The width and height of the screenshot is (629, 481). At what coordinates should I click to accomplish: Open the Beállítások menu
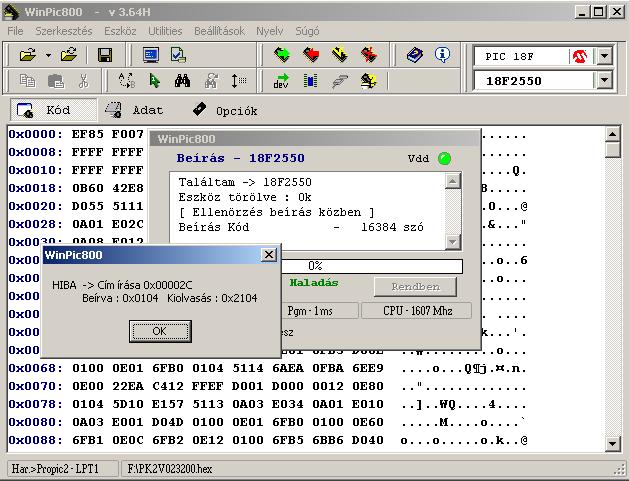[219, 31]
